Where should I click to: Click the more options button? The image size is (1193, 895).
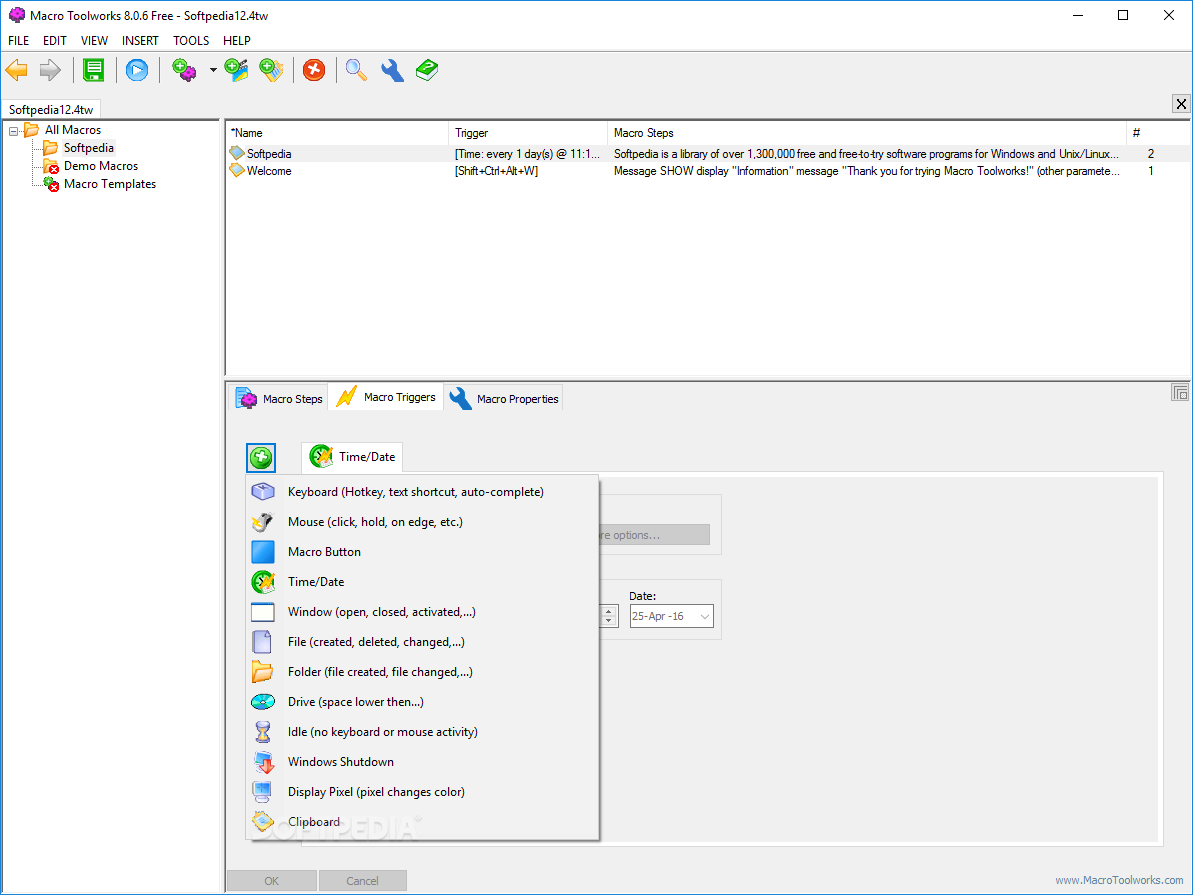coord(654,534)
